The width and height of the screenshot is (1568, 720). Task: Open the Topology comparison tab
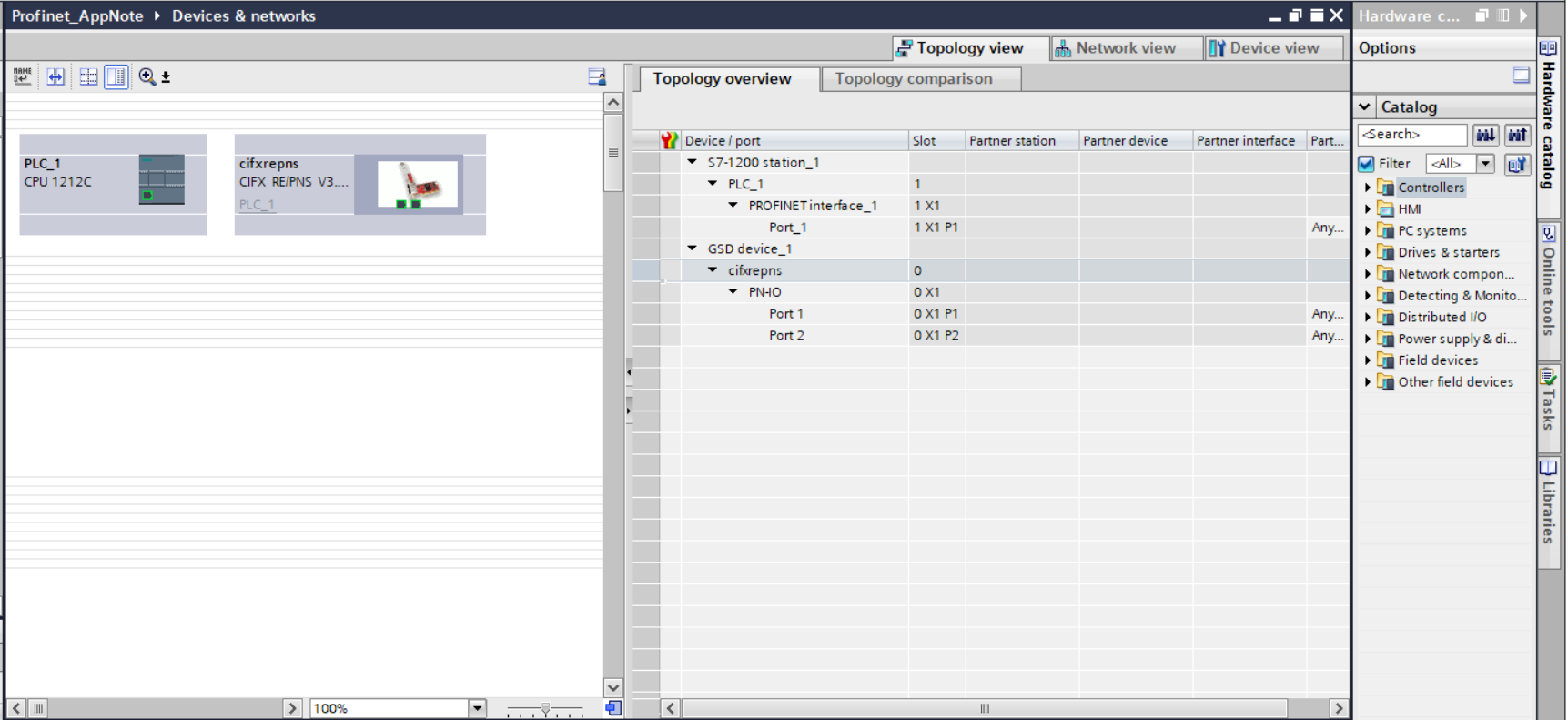914,79
